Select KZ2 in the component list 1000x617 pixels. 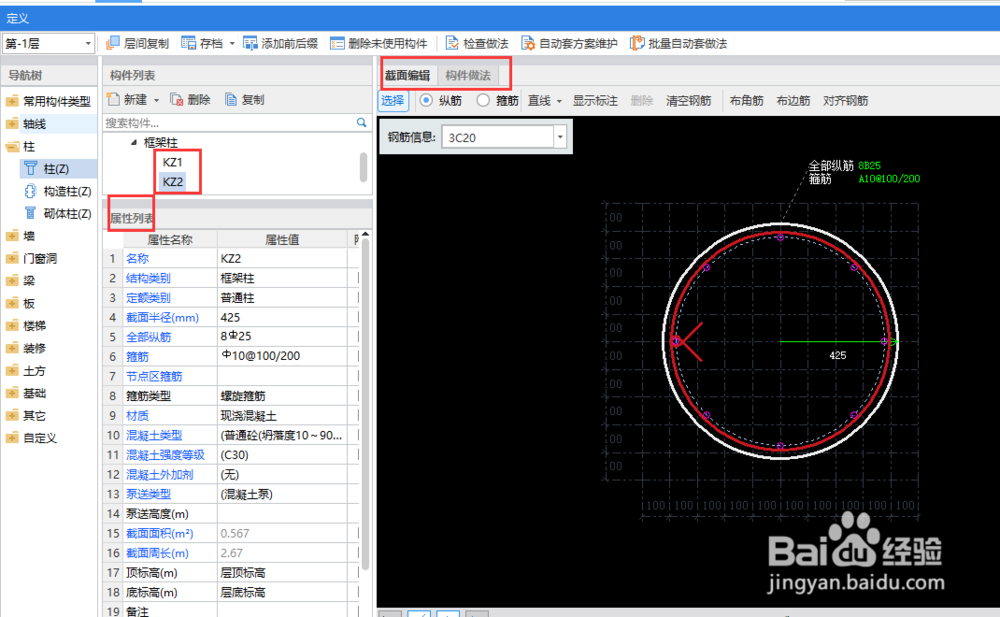point(173,182)
